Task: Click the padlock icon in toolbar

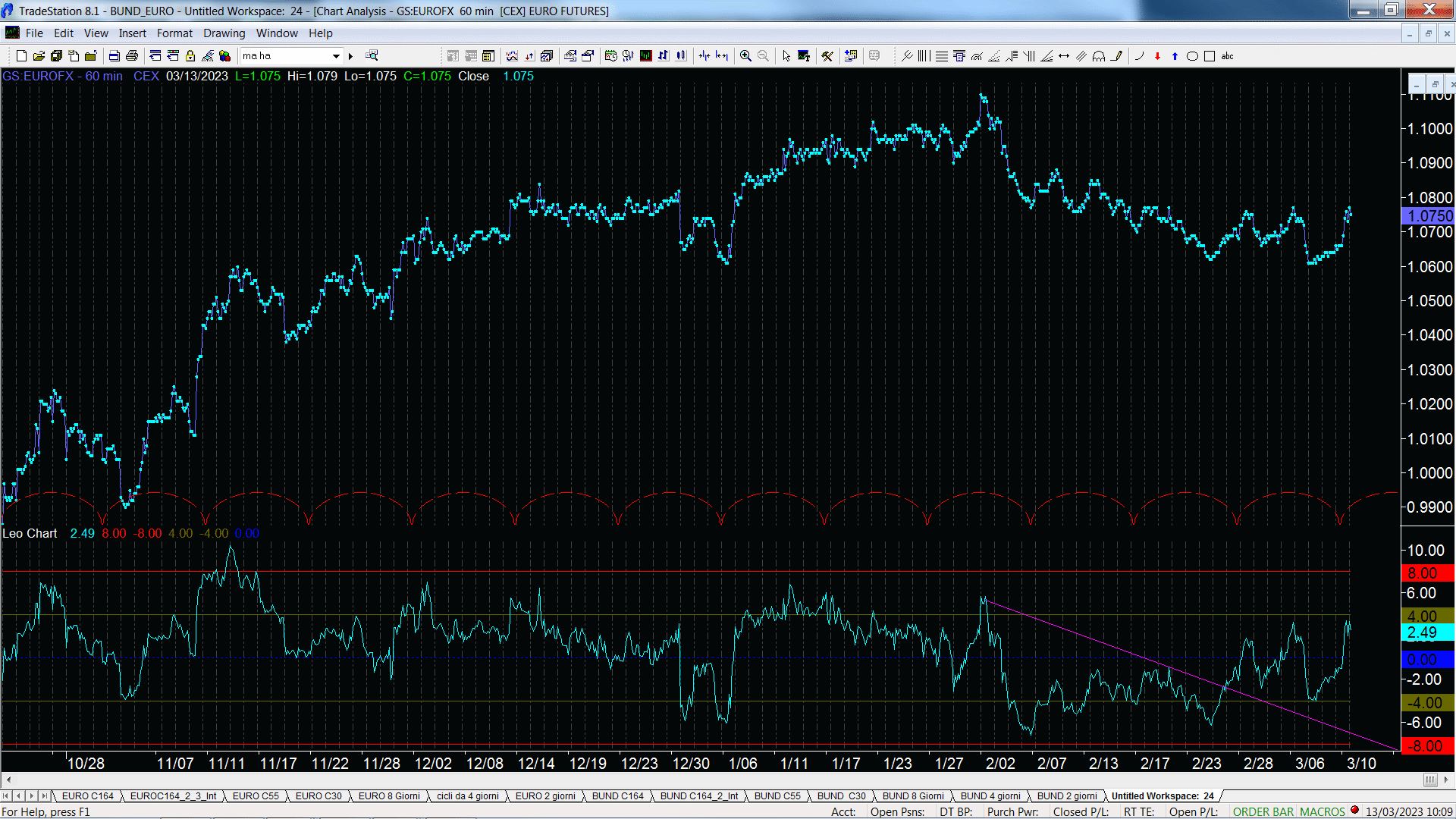Action: (x=190, y=56)
